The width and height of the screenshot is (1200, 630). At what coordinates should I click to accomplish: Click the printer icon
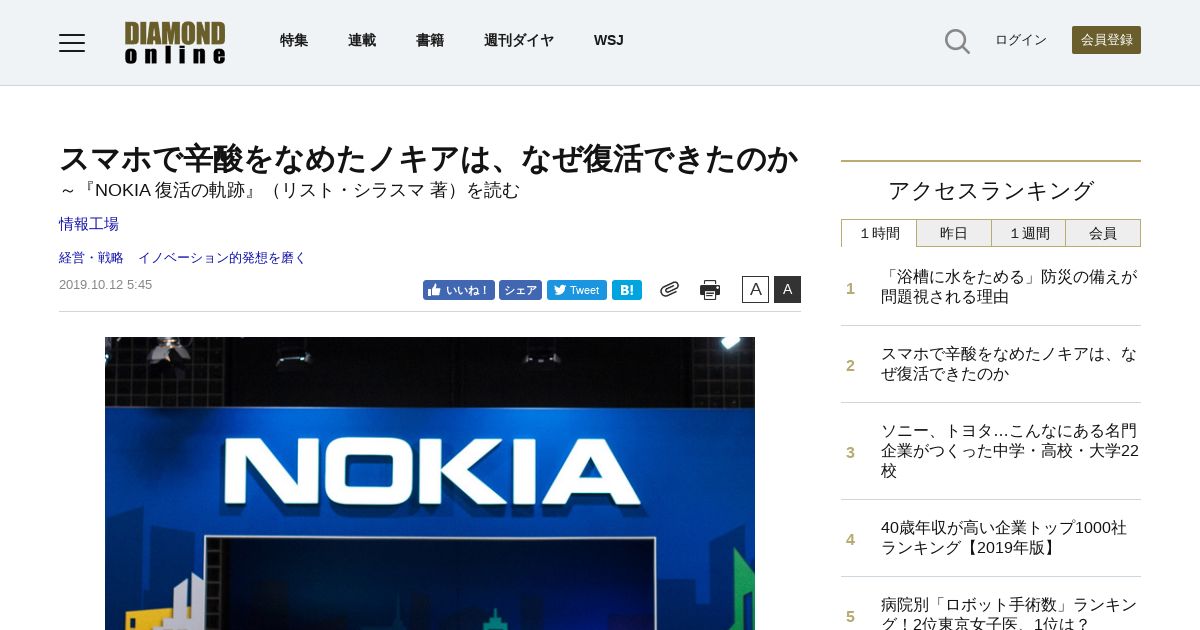710,290
